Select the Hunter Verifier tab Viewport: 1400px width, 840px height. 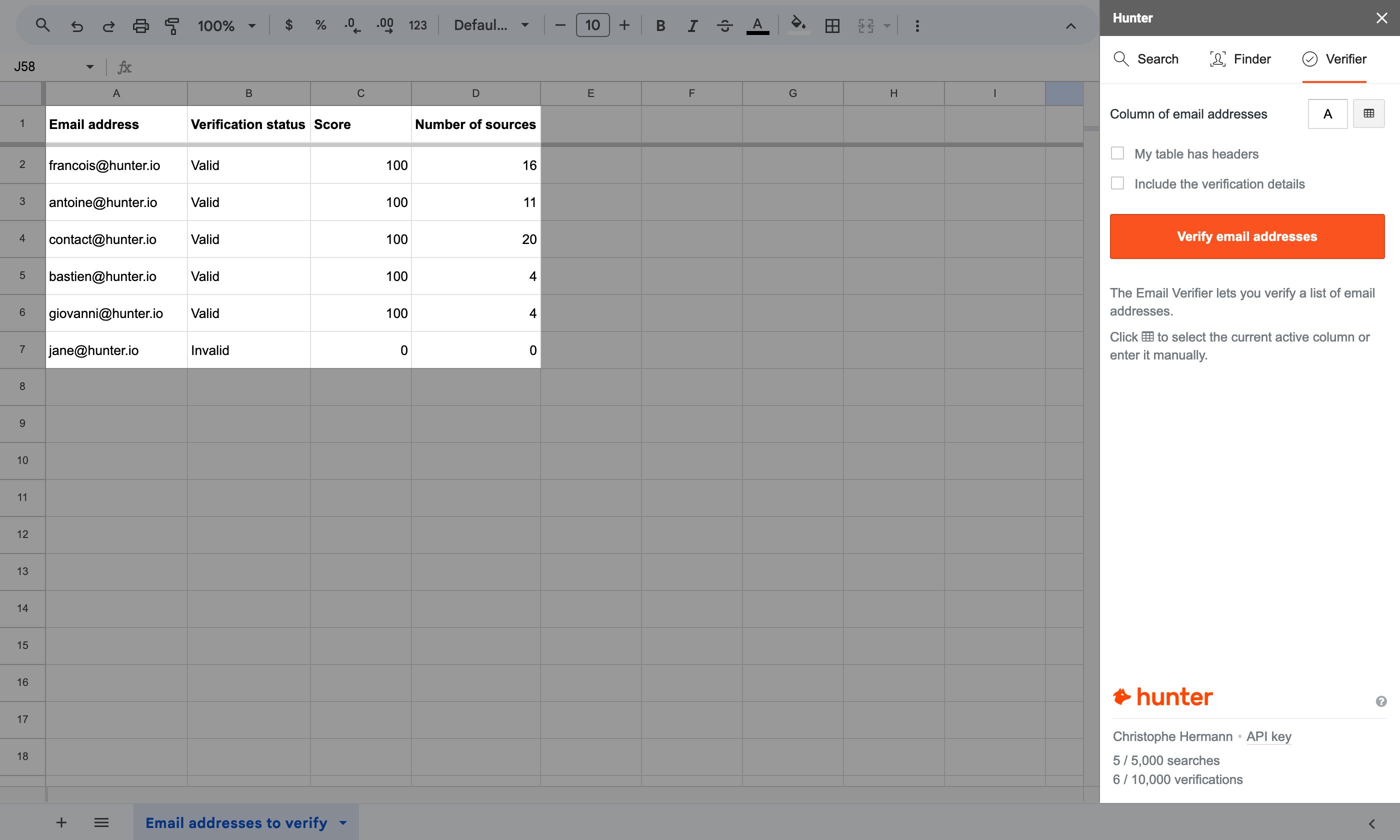(1334, 59)
